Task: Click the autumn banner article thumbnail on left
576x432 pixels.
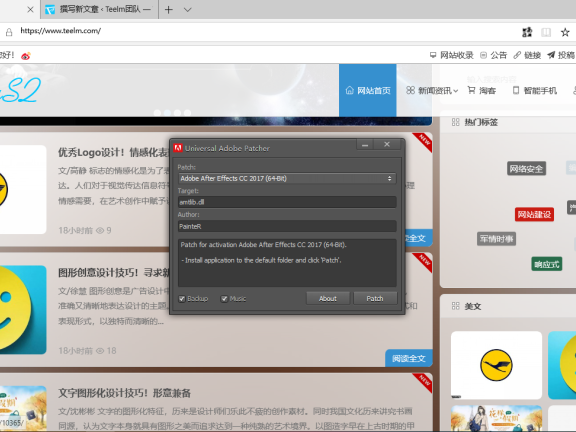Action: tap(23, 408)
